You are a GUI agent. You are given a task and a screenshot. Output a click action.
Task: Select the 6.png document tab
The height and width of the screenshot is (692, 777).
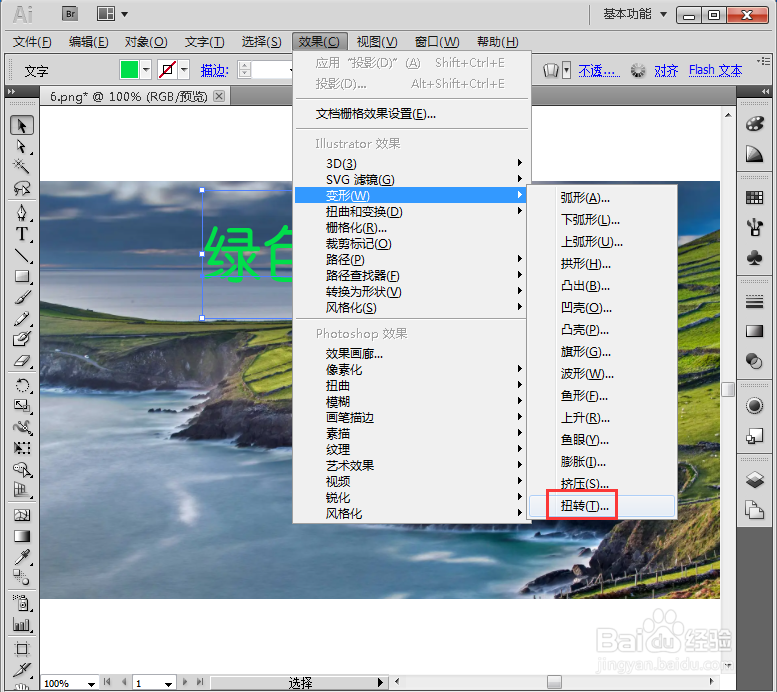[x=128, y=97]
